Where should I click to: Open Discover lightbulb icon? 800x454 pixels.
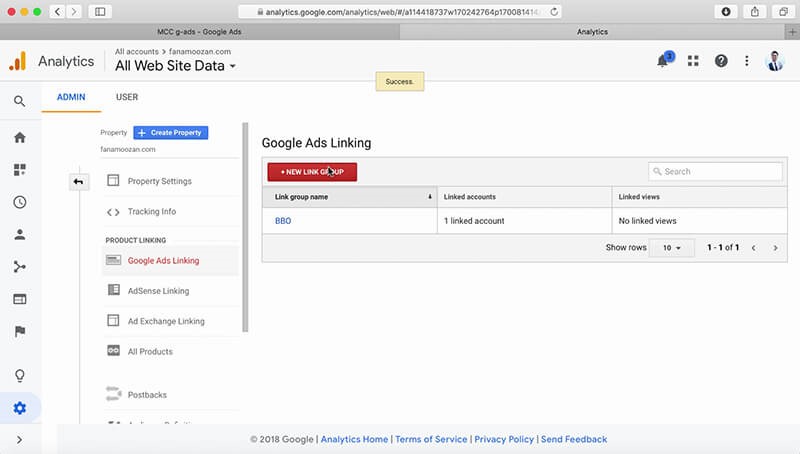[19, 376]
